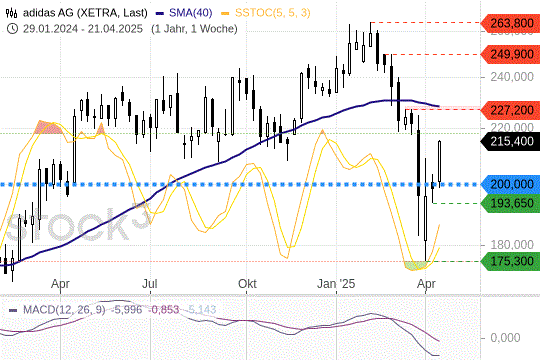Screen dimensions: 540x360
Task: Click the SSTOC(5, 5, 3) indicator legend
Action: [x=272, y=13]
